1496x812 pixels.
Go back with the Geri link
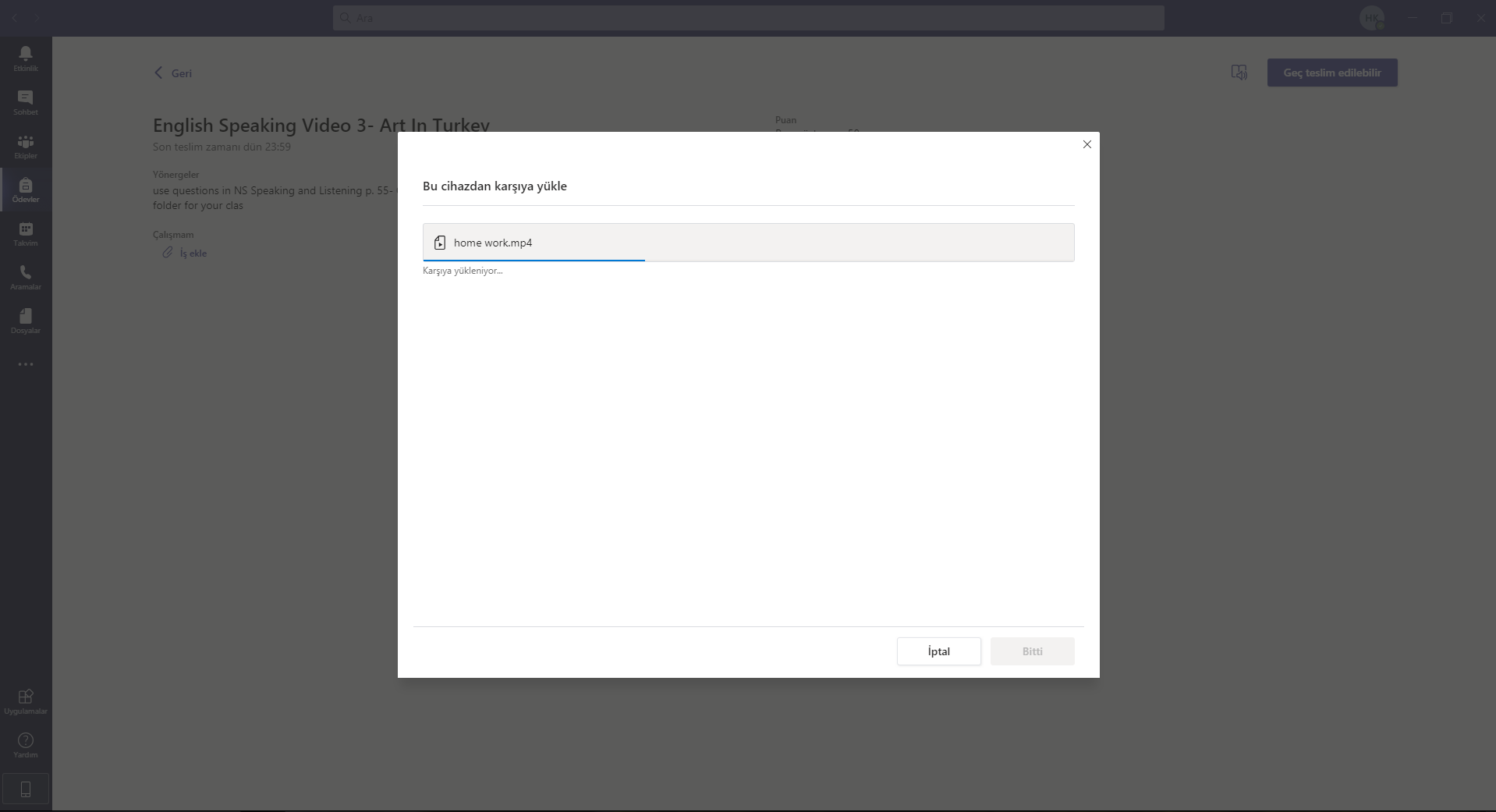[x=173, y=73]
